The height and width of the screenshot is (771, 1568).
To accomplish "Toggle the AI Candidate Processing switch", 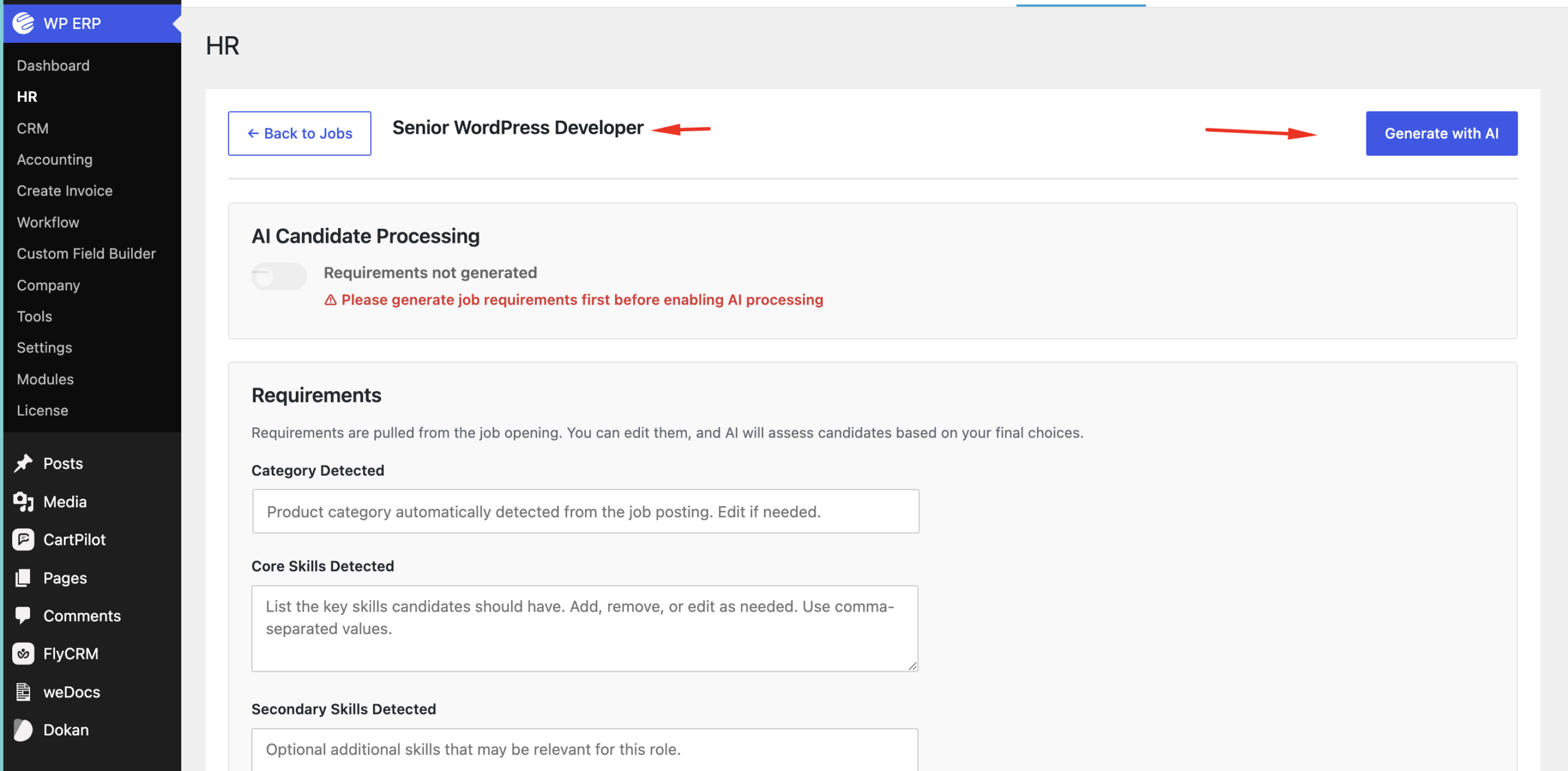I will 279,276.
